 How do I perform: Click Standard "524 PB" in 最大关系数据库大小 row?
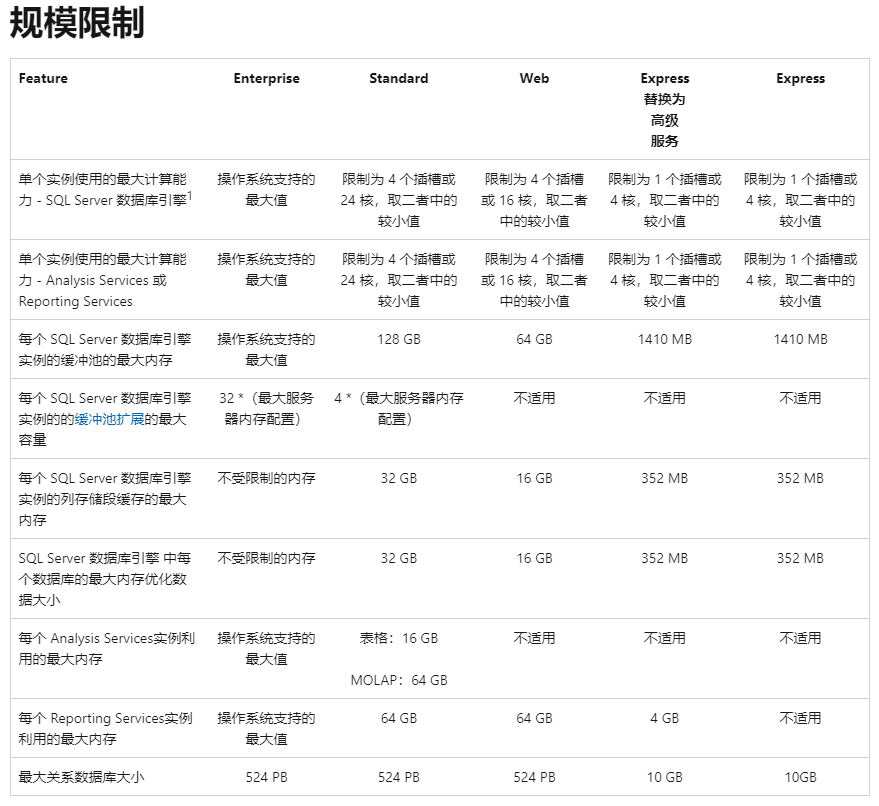pos(399,777)
